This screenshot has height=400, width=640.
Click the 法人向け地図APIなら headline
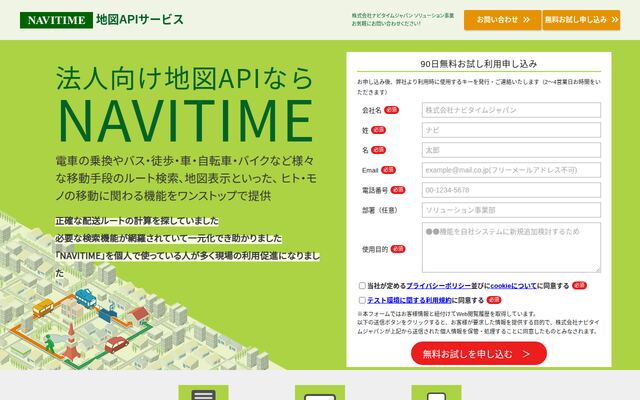click(x=184, y=78)
